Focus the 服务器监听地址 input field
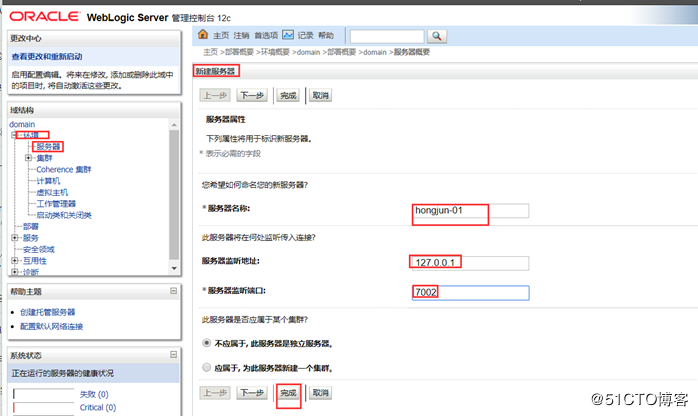The width and height of the screenshot is (698, 416). [471, 263]
